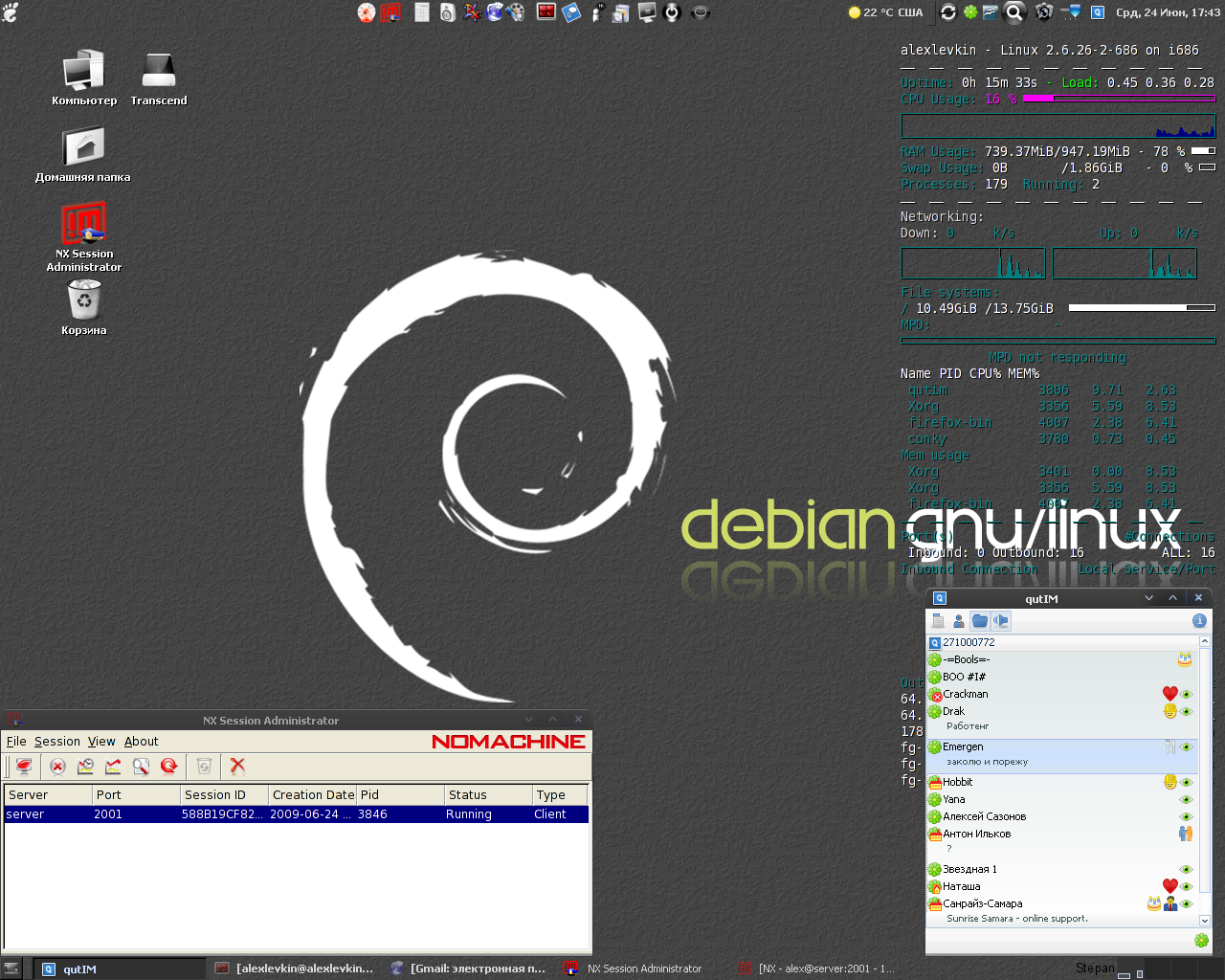The height and width of the screenshot is (980, 1225).
Task: Click the qutIM contact list scroll down arrow
Action: 1205,921
